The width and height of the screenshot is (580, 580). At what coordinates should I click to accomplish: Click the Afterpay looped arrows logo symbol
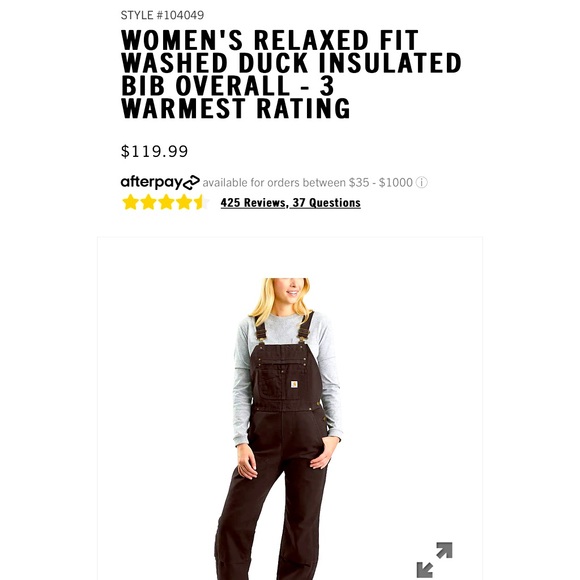191,182
